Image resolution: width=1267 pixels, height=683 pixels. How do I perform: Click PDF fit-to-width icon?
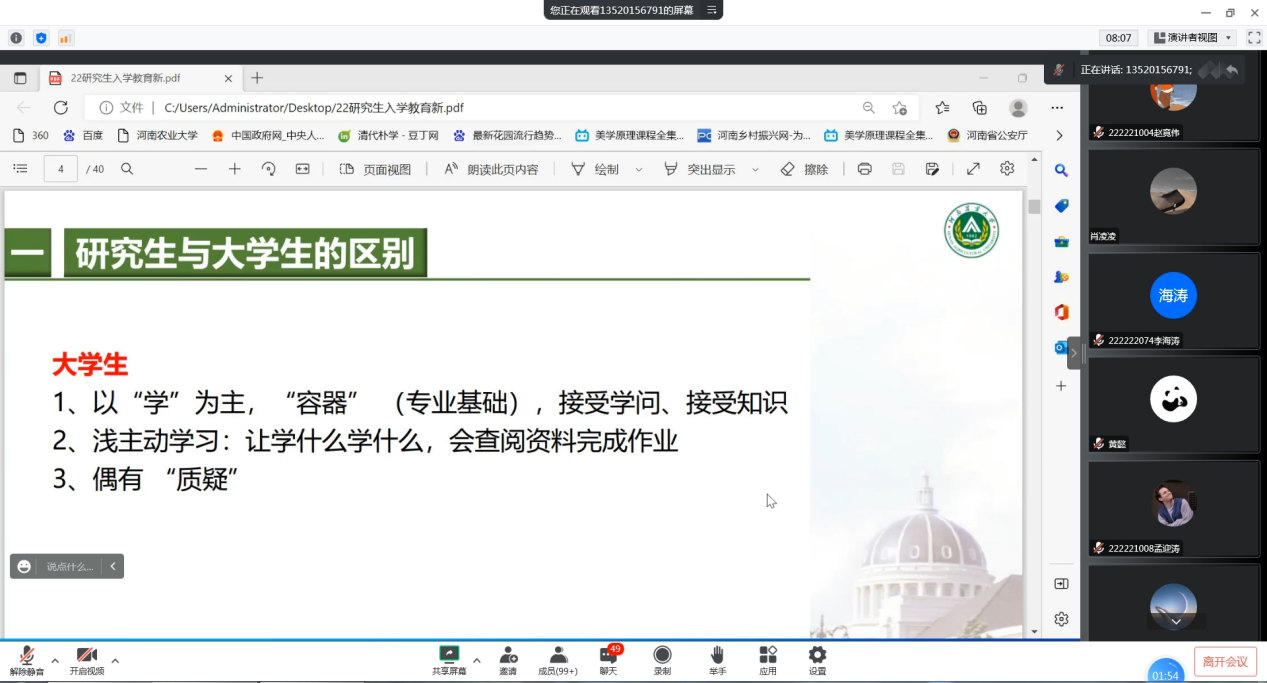coord(302,169)
